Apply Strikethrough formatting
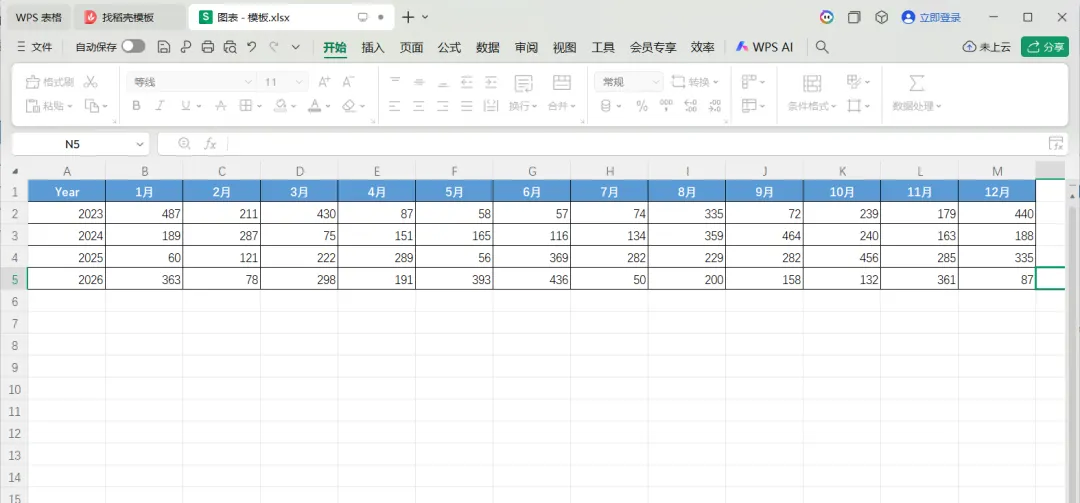 click(x=220, y=106)
